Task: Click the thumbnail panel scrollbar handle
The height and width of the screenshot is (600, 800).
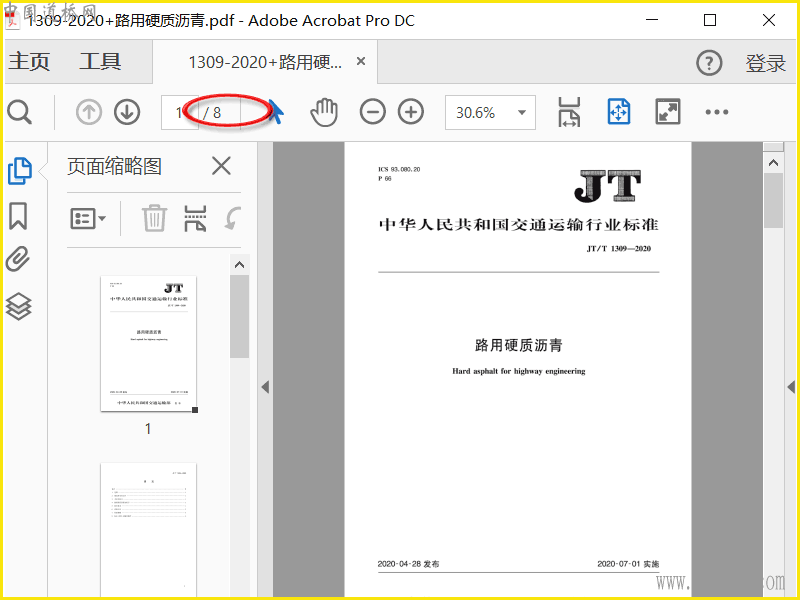Action: point(239,316)
